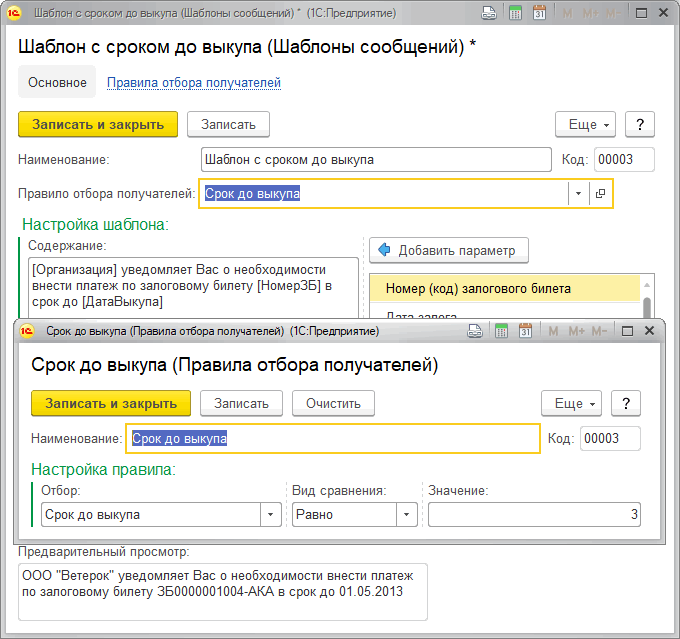Open help with the ? button in the main window

[640, 125]
